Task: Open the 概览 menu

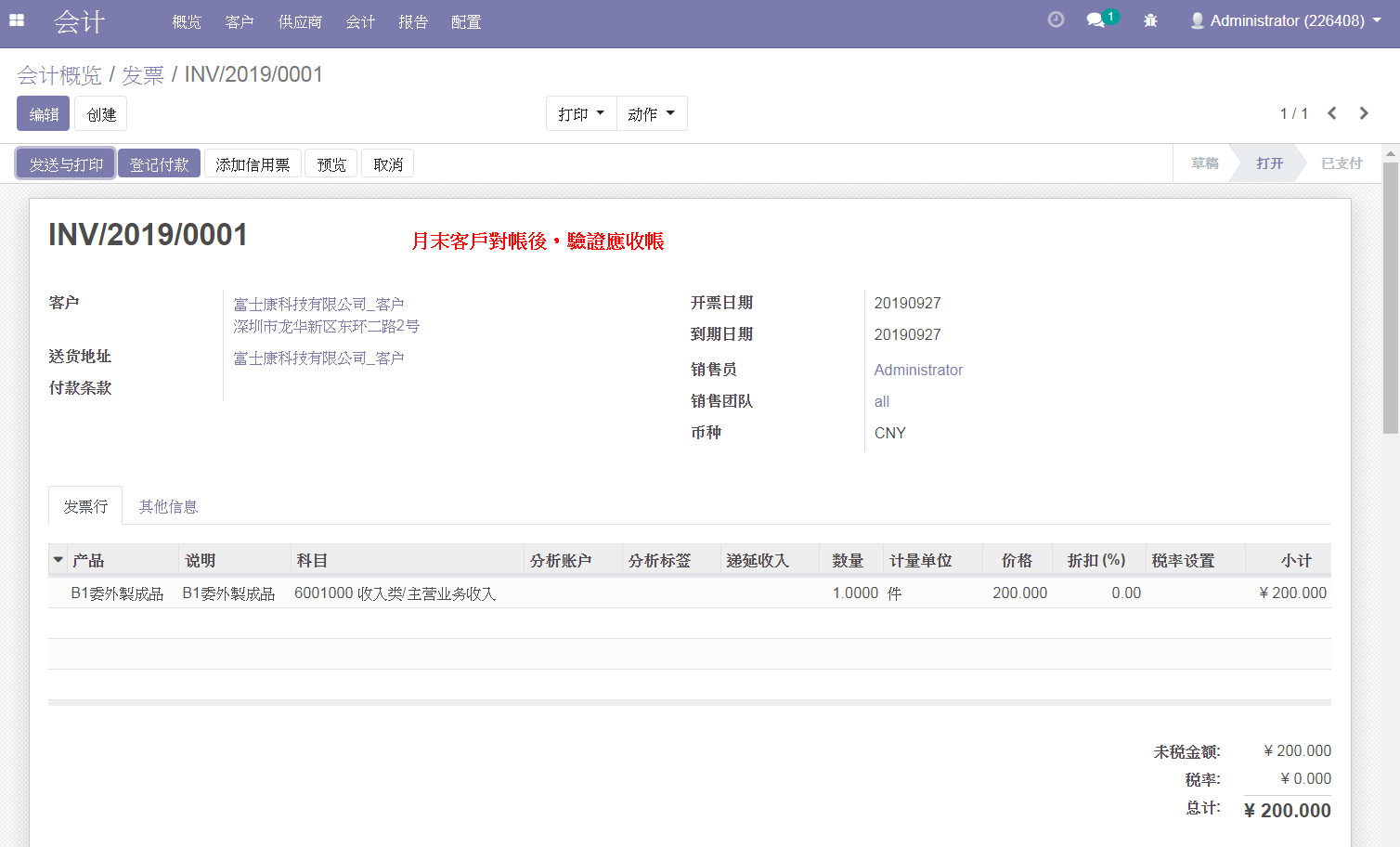Action: coord(187,21)
